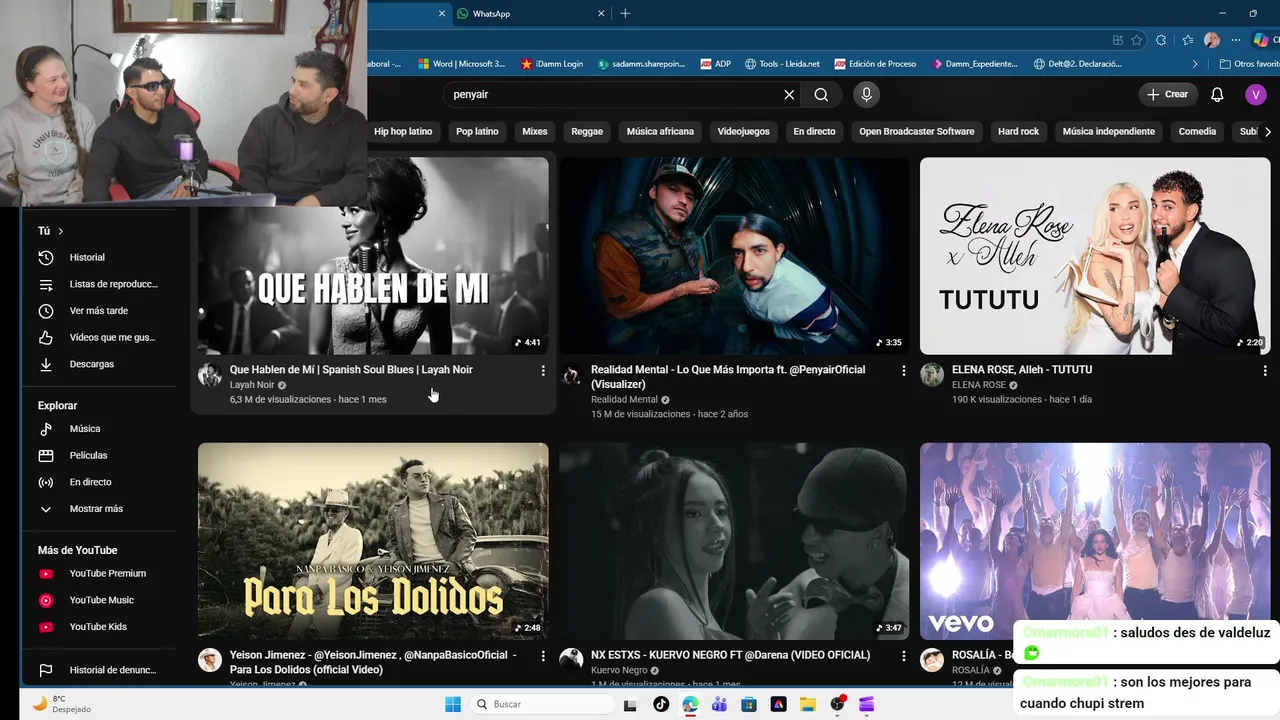Open options menu for Para Los Dolidos
This screenshot has height=720, width=1280.
point(543,656)
